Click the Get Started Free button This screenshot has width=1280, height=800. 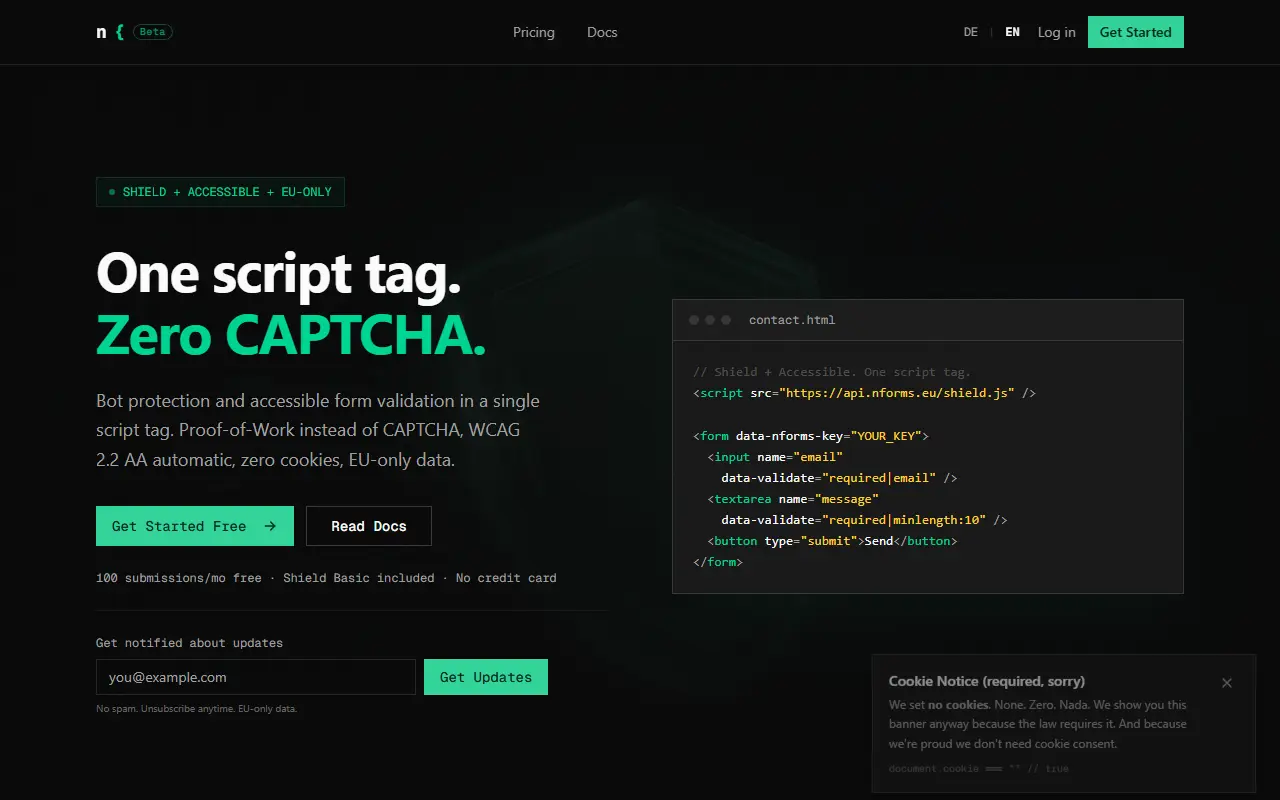click(x=195, y=526)
